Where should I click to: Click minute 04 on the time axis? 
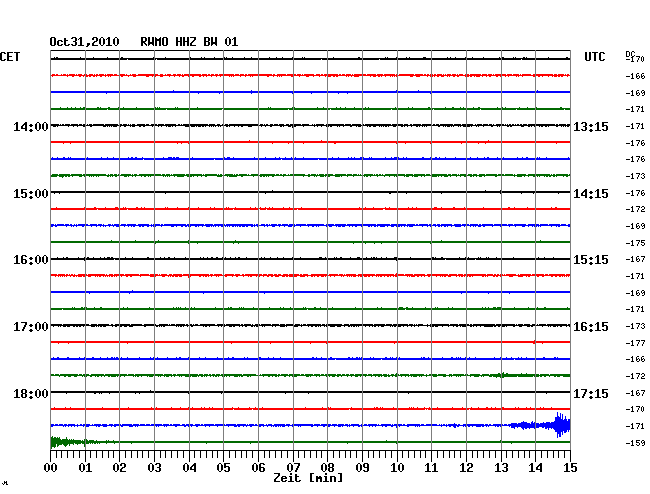click(189, 467)
